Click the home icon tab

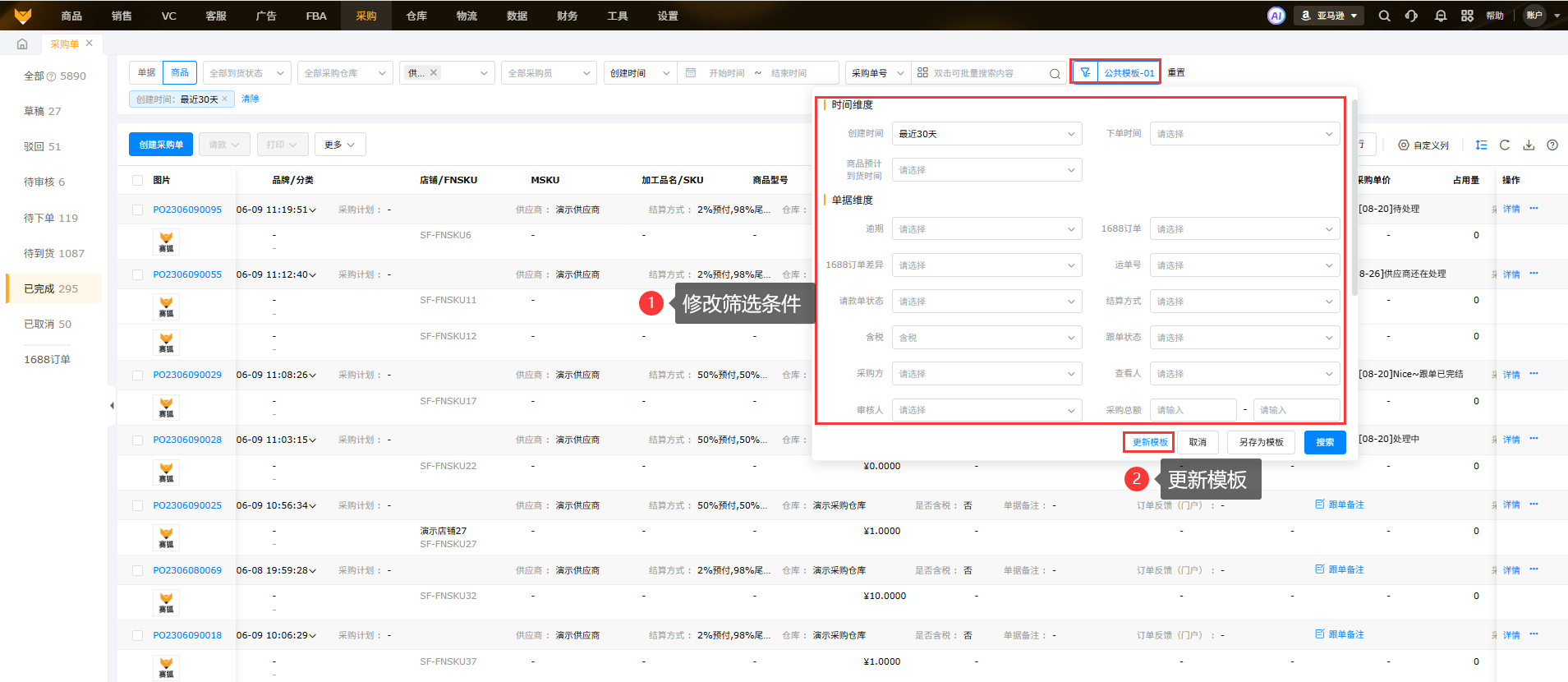(x=22, y=44)
